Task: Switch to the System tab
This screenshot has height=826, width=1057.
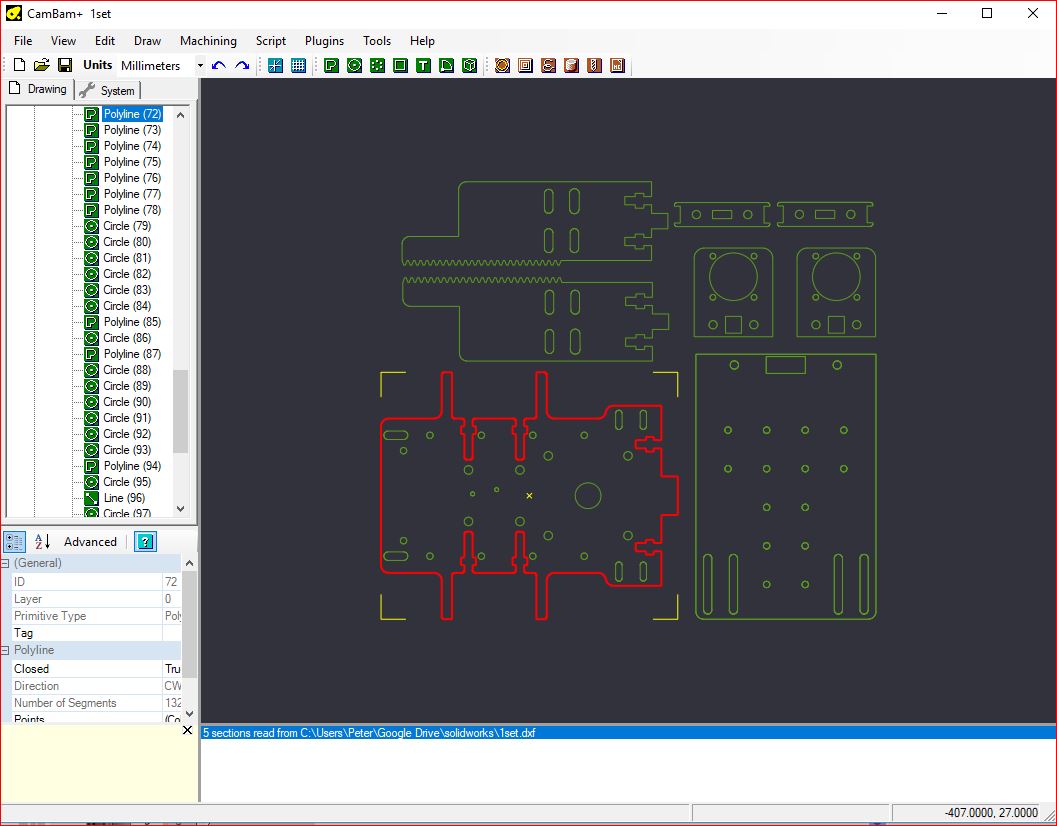Action: click(x=108, y=90)
